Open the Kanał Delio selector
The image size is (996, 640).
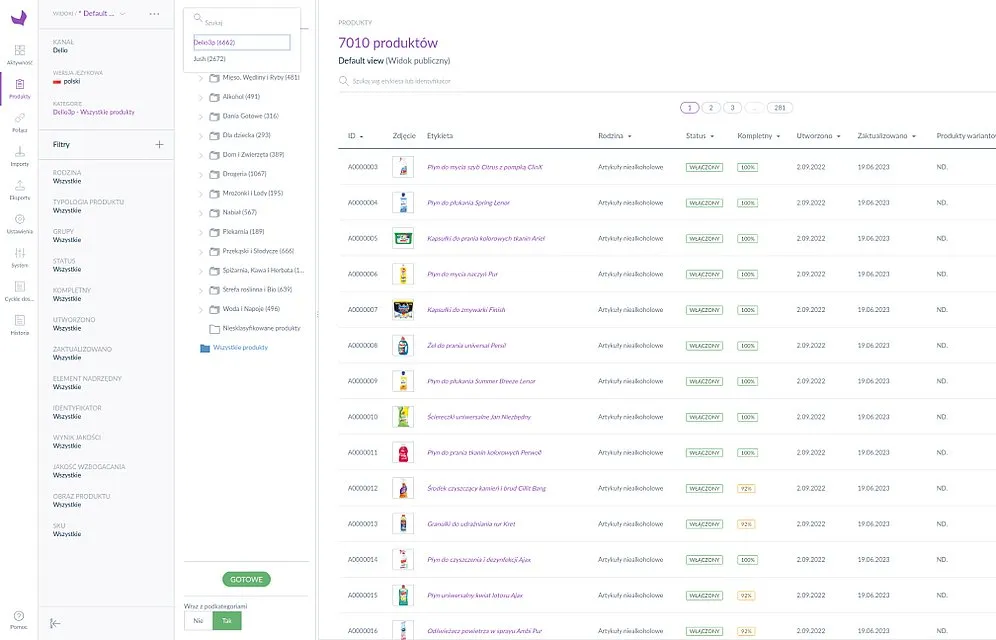[64, 46]
